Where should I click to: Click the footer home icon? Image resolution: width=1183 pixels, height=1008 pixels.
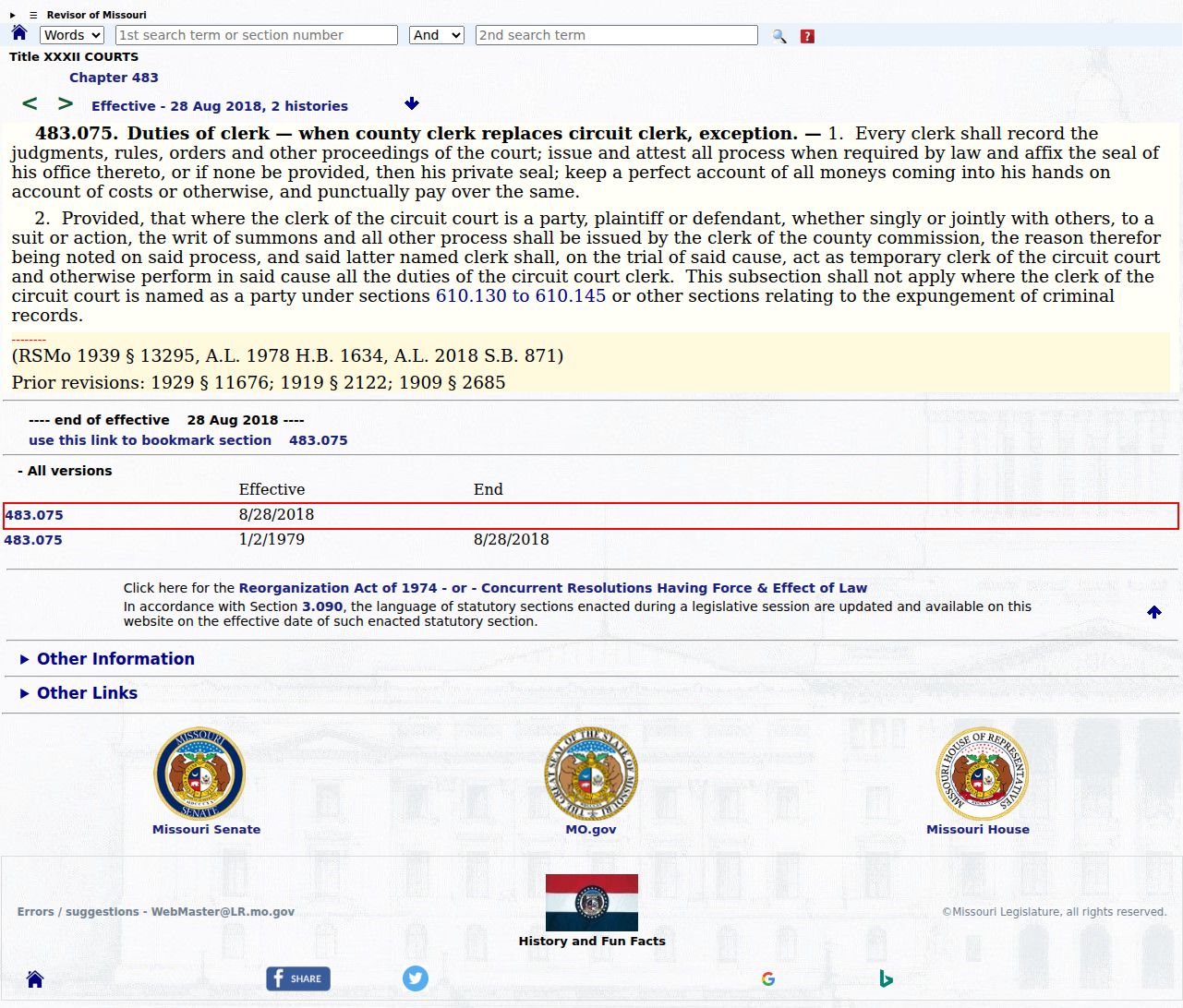[35, 979]
